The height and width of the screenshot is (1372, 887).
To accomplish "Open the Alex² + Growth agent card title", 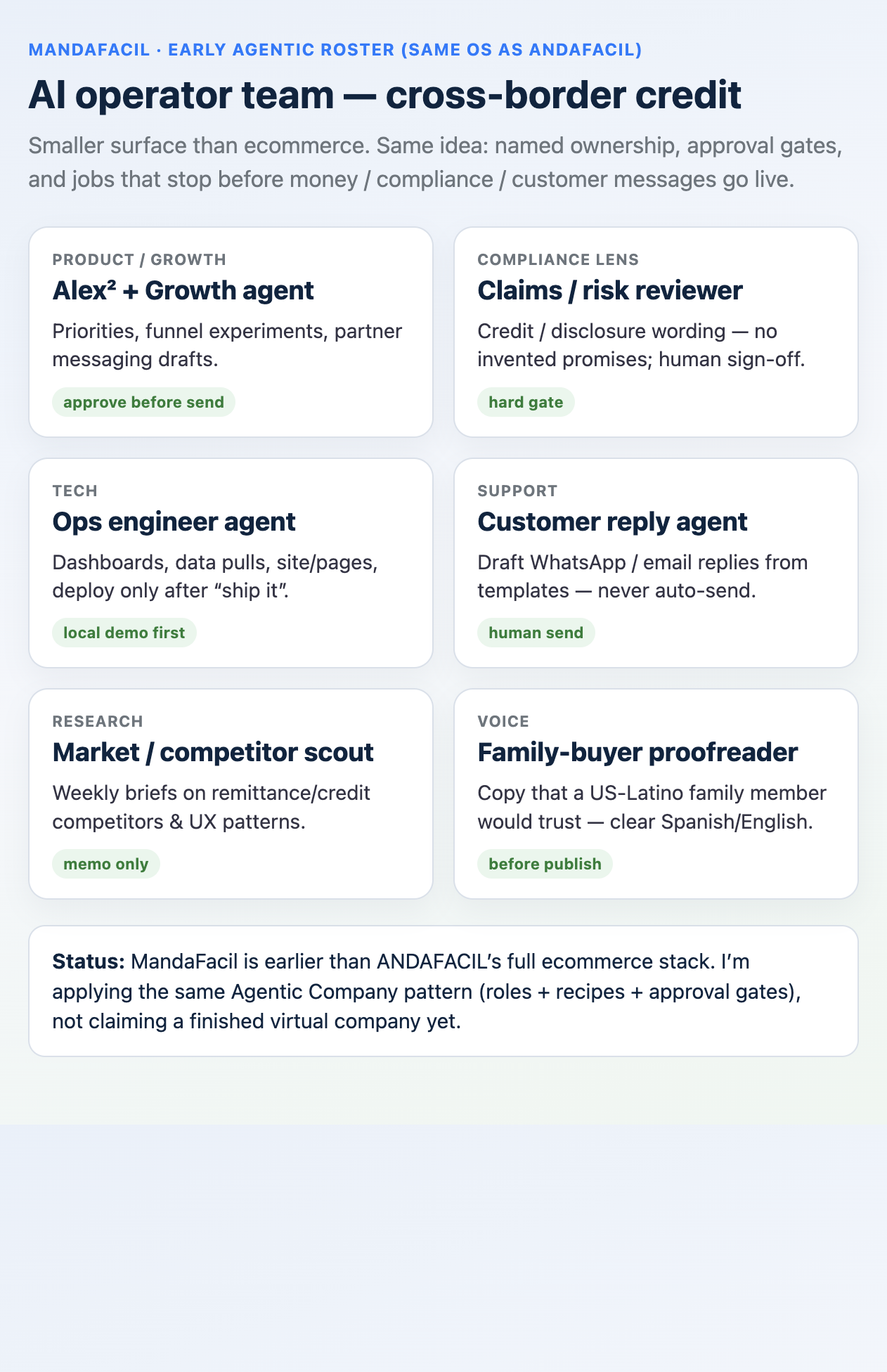I will tap(183, 290).
